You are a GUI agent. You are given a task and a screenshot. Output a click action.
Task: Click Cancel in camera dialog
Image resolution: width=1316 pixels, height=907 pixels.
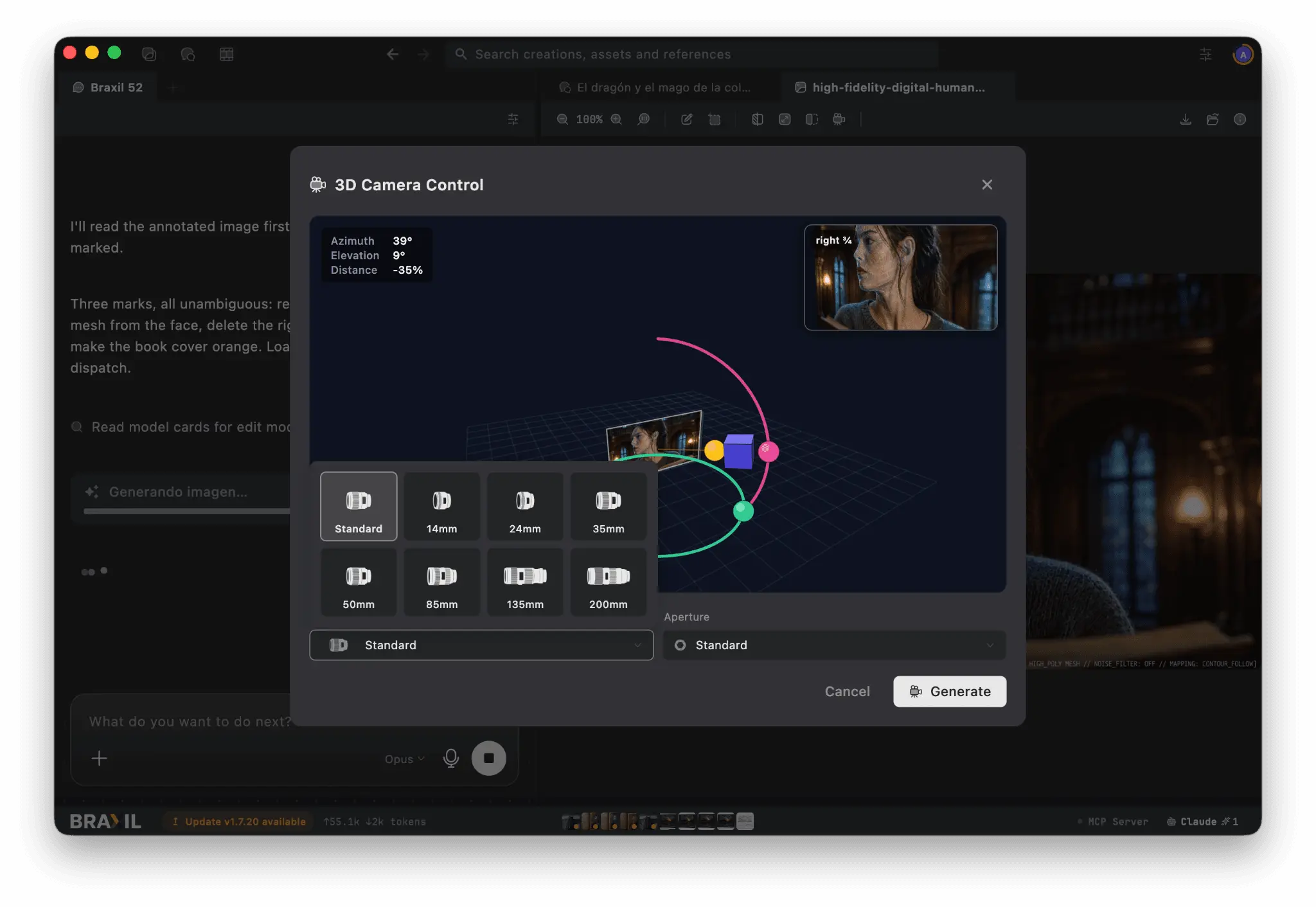(x=847, y=692)
